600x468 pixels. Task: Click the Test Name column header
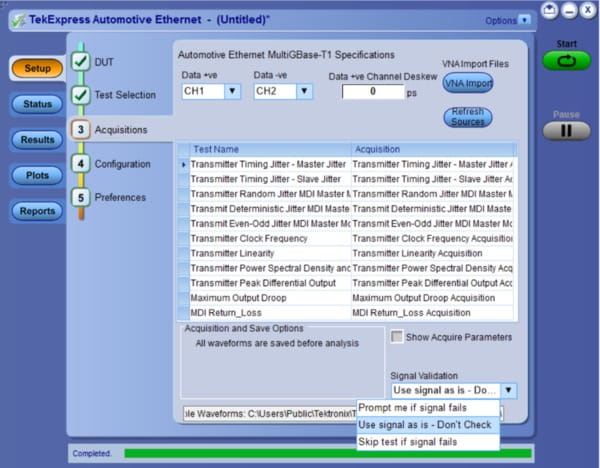[270, 149]
